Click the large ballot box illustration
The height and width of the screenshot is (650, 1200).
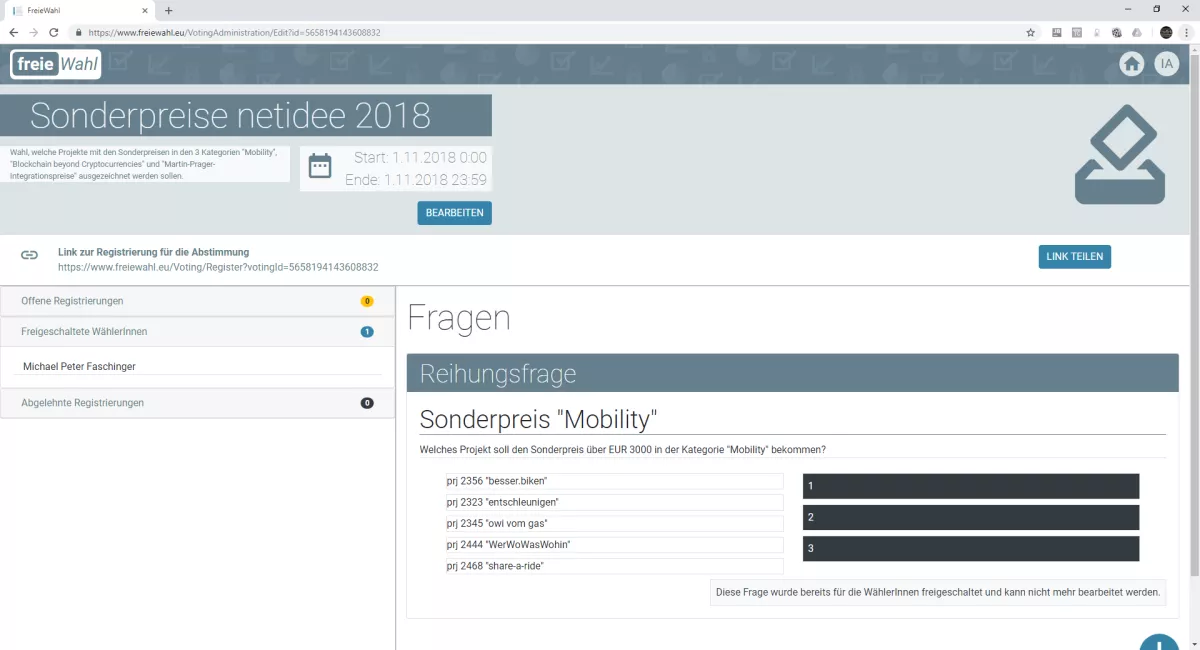[x=1119, y=153]
